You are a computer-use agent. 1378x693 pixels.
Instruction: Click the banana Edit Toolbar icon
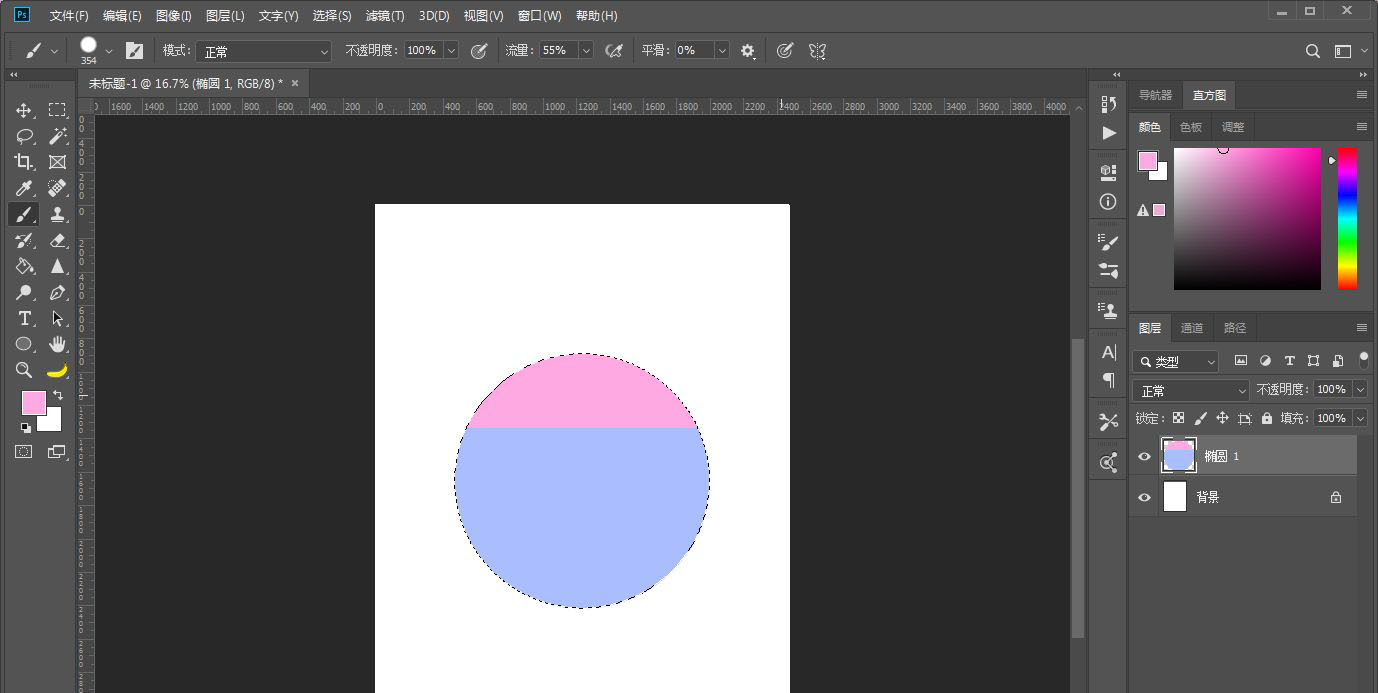point(57,370)
